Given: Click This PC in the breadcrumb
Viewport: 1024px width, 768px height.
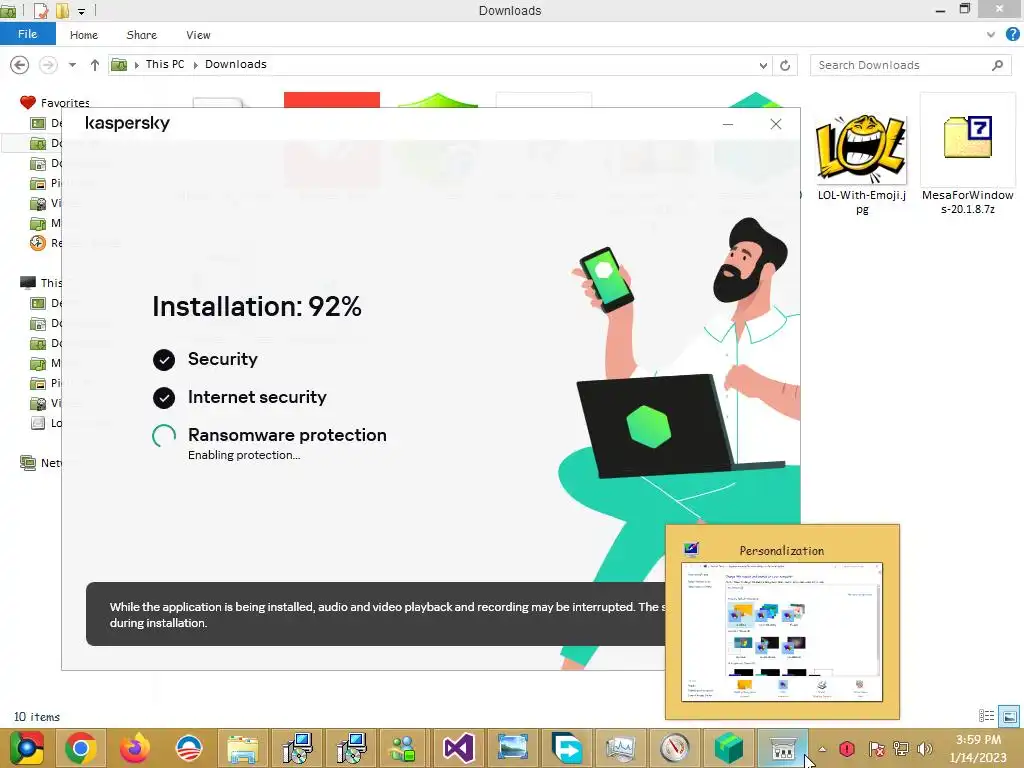Looking at the screenshot, I should coord(165,64).
